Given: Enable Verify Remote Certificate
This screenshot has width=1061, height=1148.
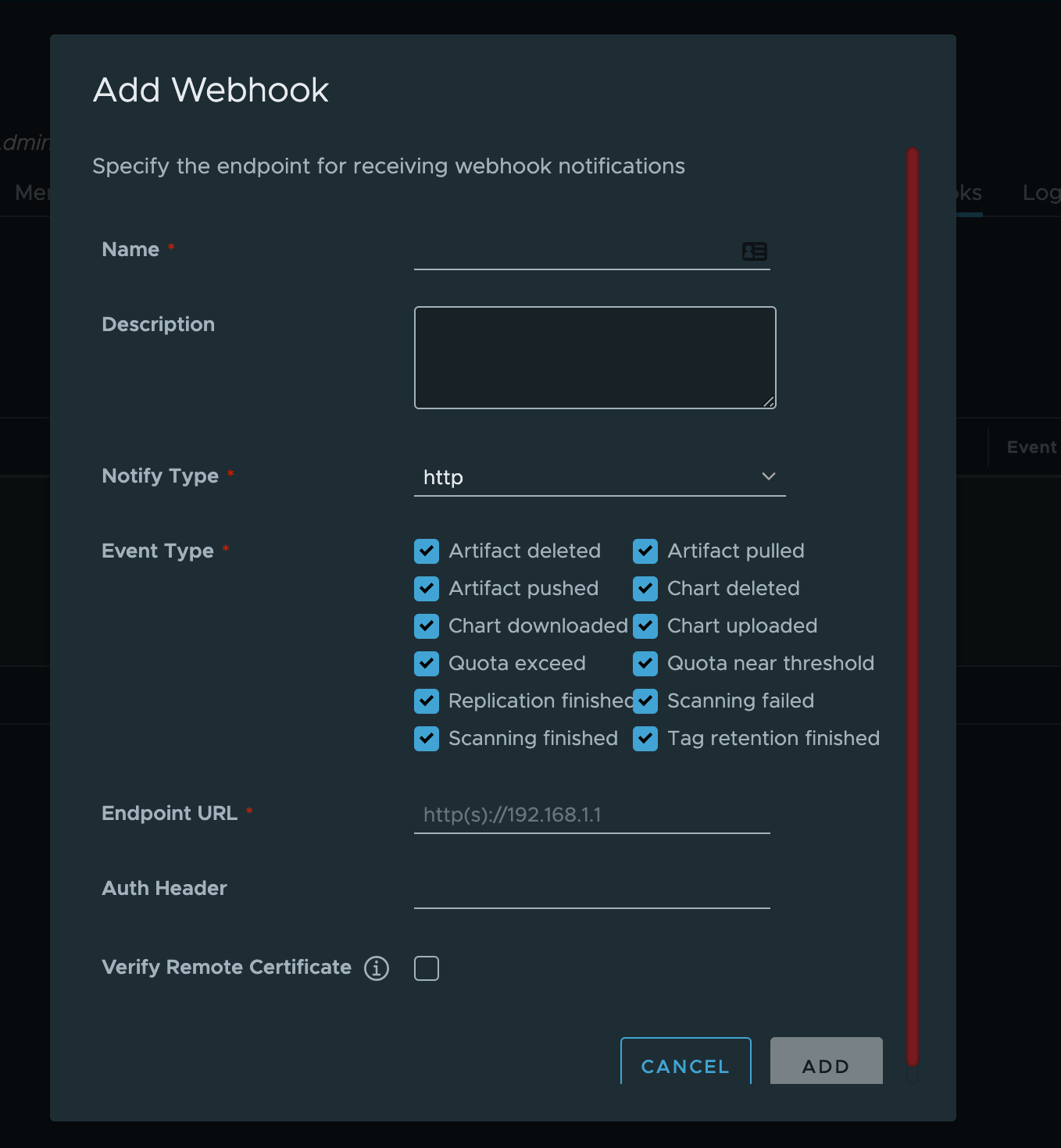Looking at the screenshot, I should click(x=426, y=968).
